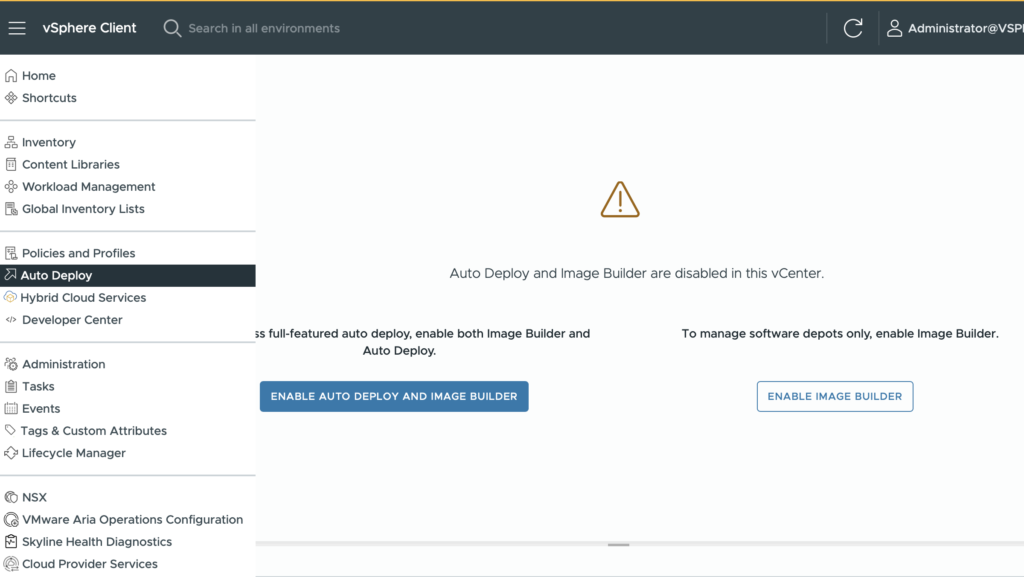Open the hamburger navigation menu
Viewport: 1024px width, 577px height.
17,28
